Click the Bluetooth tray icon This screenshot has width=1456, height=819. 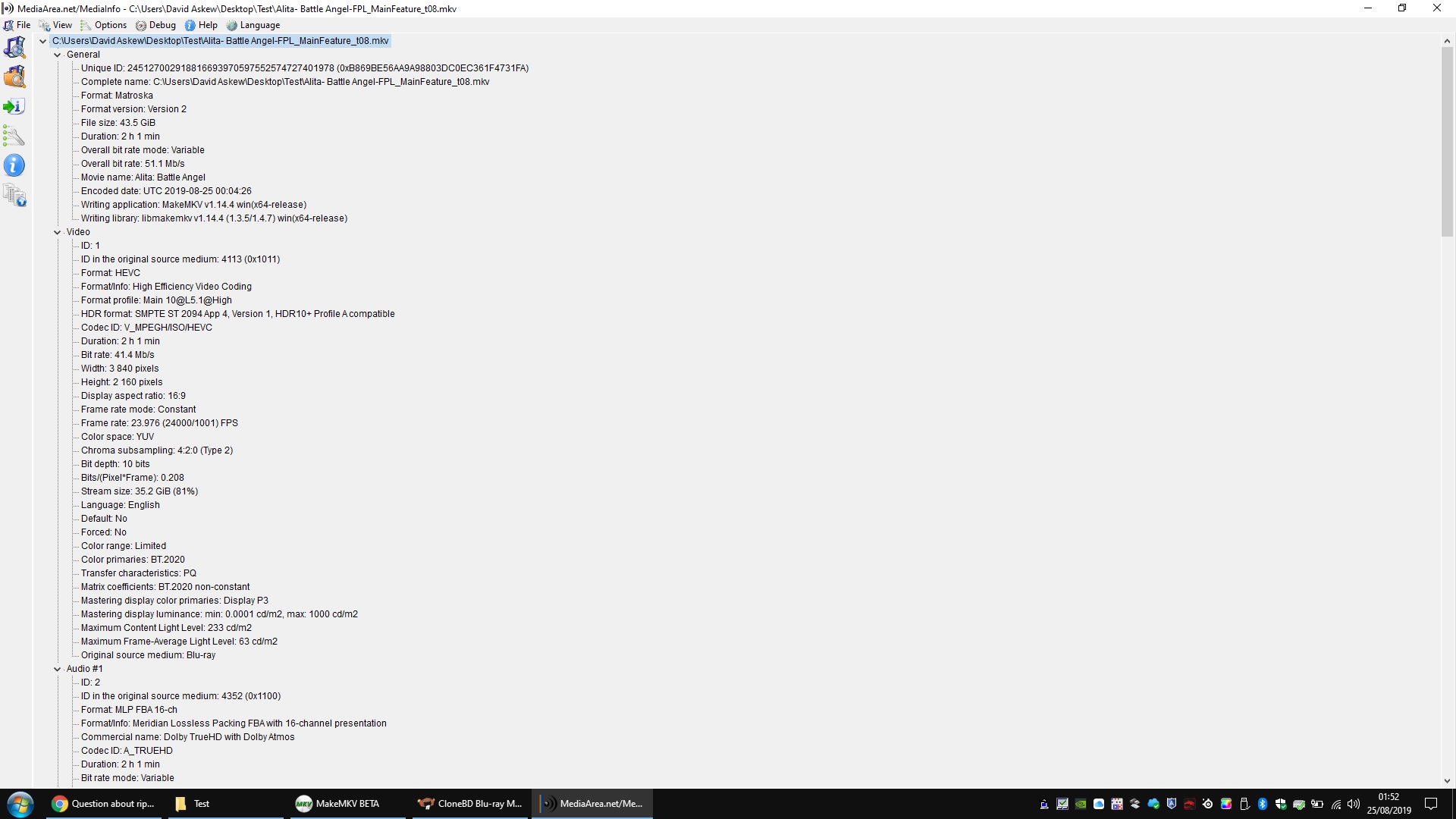point(1263,804)
